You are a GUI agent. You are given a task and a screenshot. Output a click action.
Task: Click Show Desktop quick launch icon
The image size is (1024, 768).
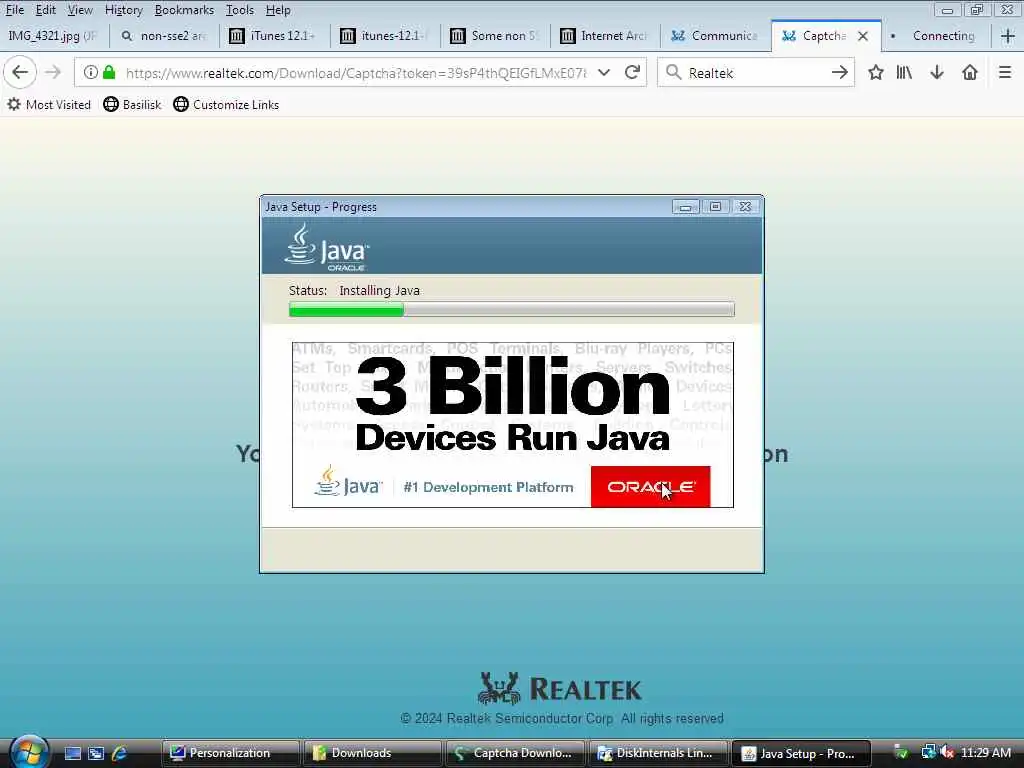72,753
